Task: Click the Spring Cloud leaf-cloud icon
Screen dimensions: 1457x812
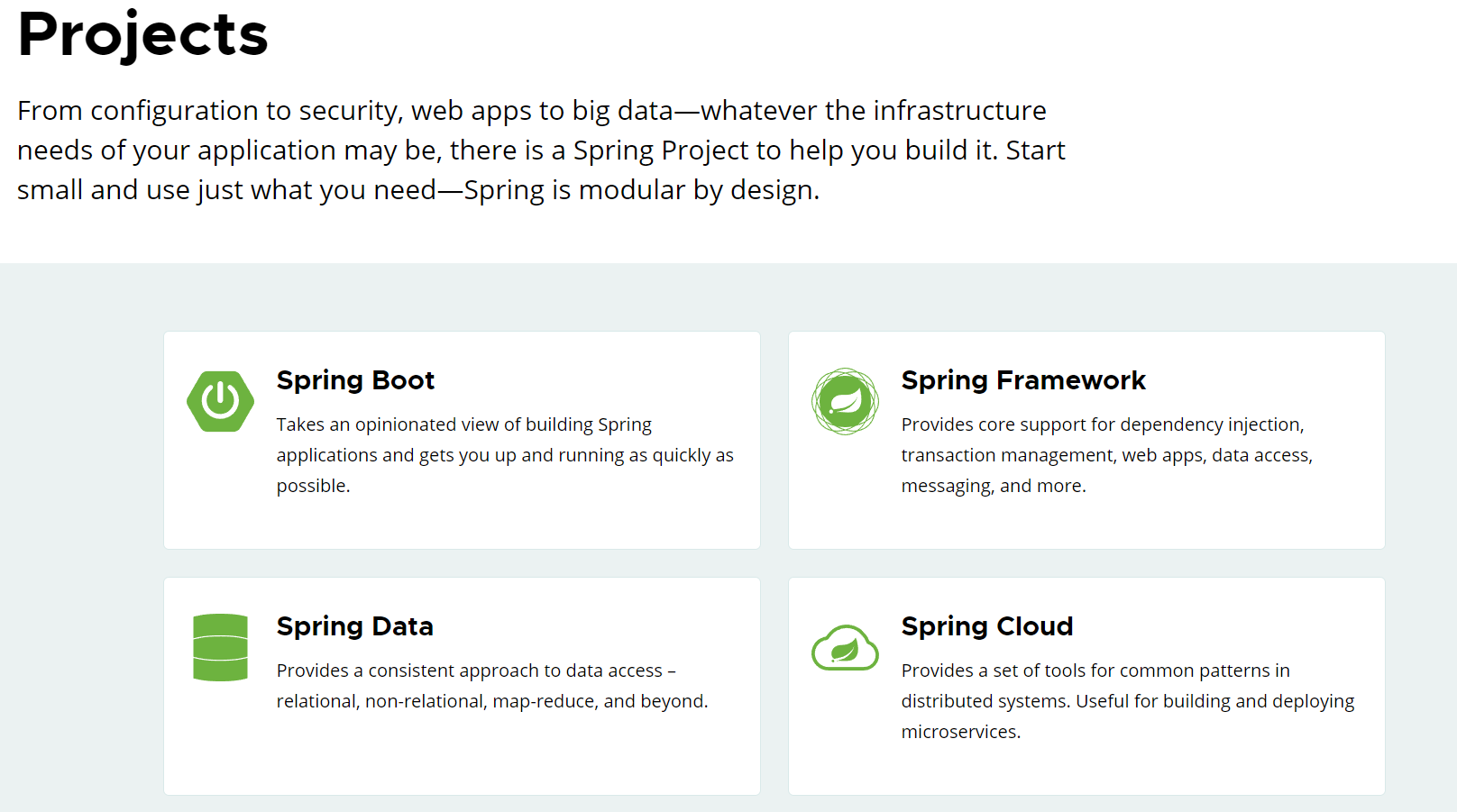Action: (x=845, y=647)
